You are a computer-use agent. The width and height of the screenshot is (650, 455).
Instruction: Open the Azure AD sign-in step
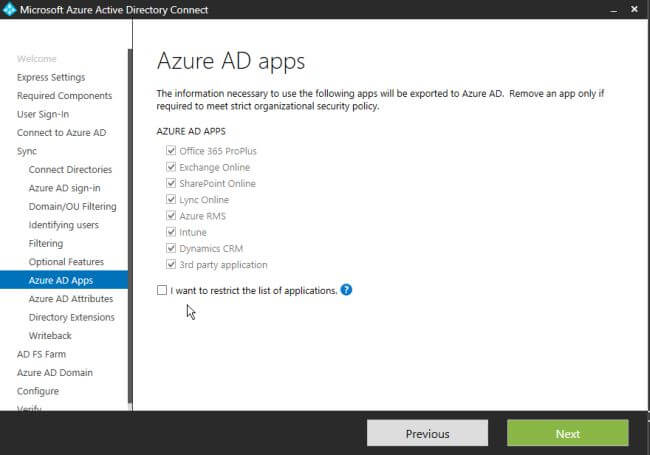point(64,188)
